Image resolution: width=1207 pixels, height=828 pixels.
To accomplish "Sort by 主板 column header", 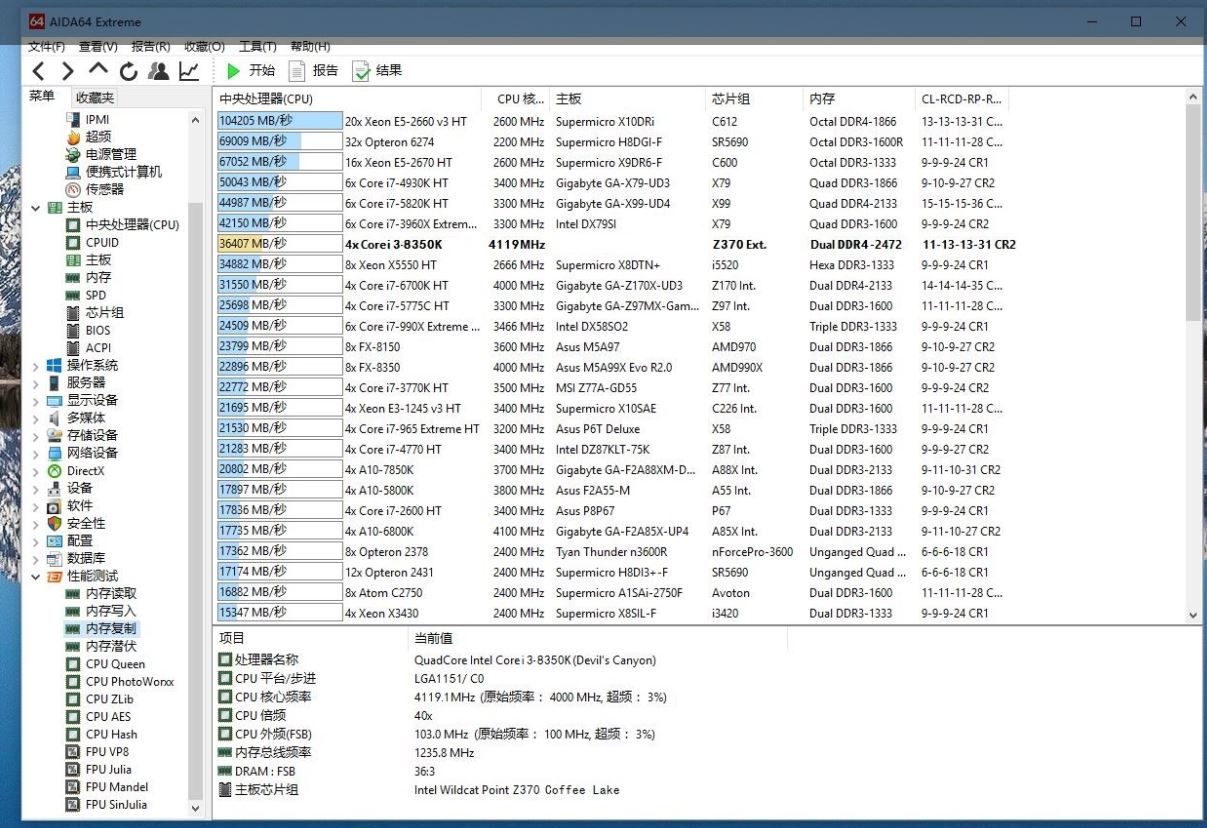I will (629, 99).
